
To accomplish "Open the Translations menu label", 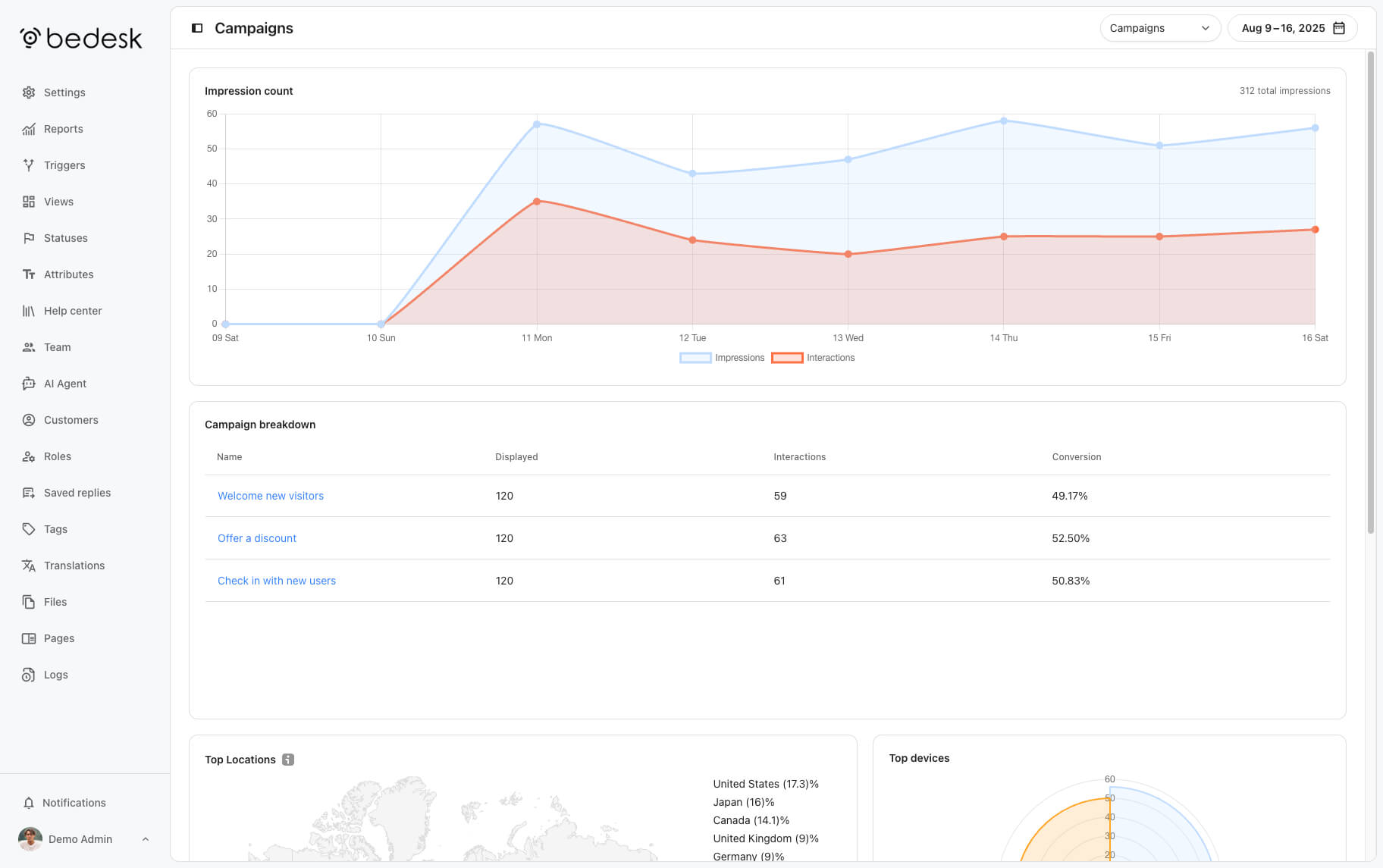I will coord(74,566).
